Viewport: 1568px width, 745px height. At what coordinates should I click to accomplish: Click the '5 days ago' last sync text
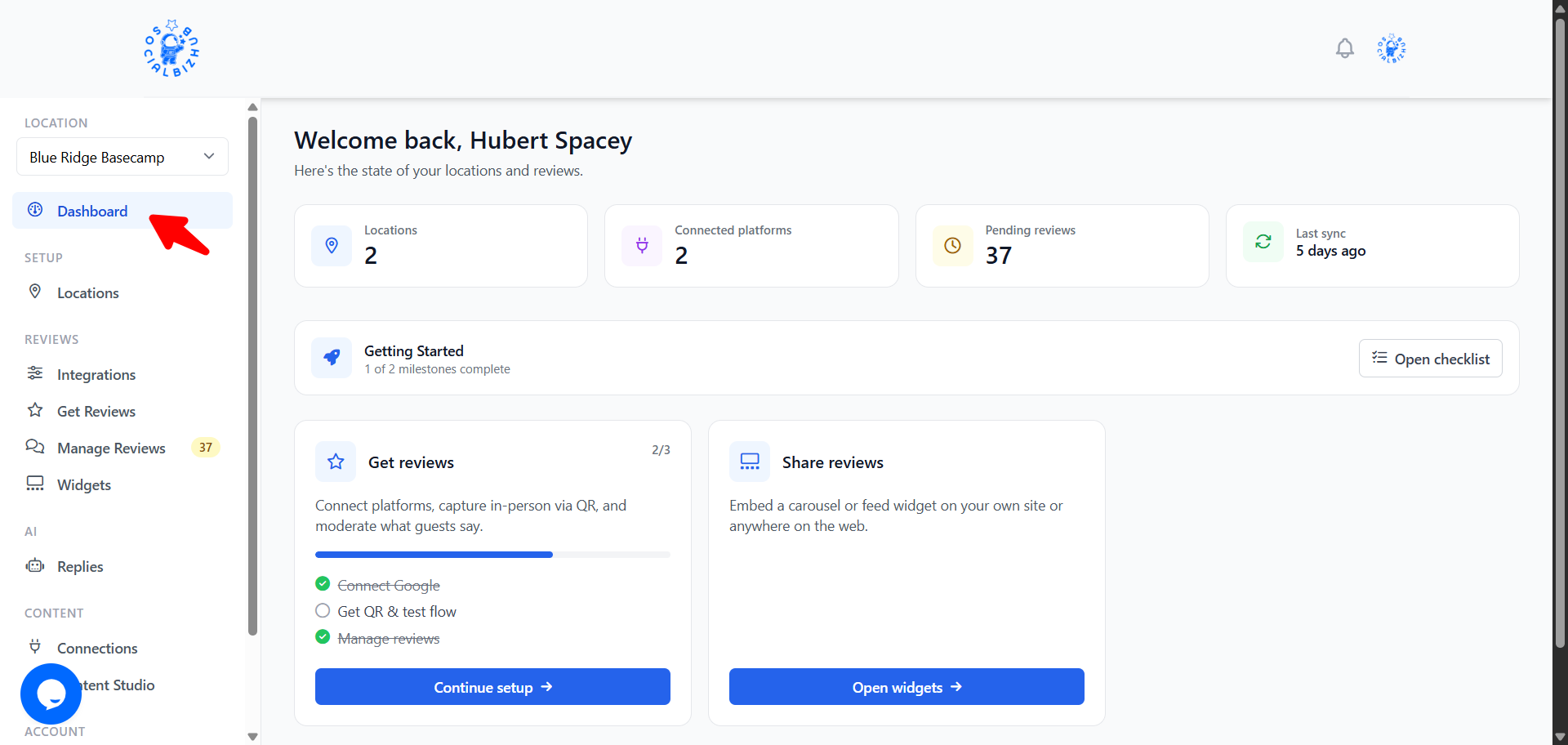point(1330,251)
